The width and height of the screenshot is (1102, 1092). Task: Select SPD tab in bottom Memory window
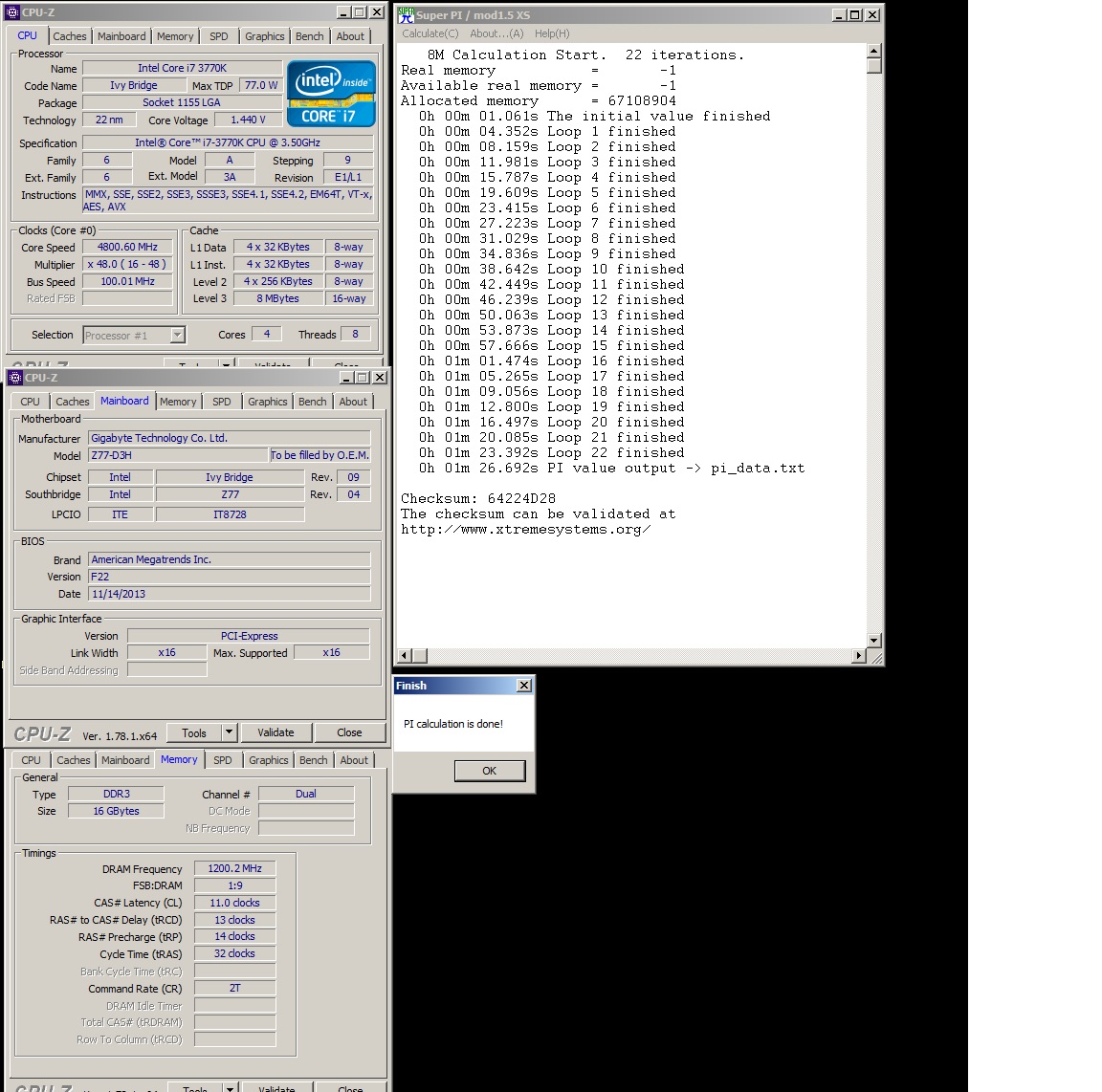[x=223, y=760]
